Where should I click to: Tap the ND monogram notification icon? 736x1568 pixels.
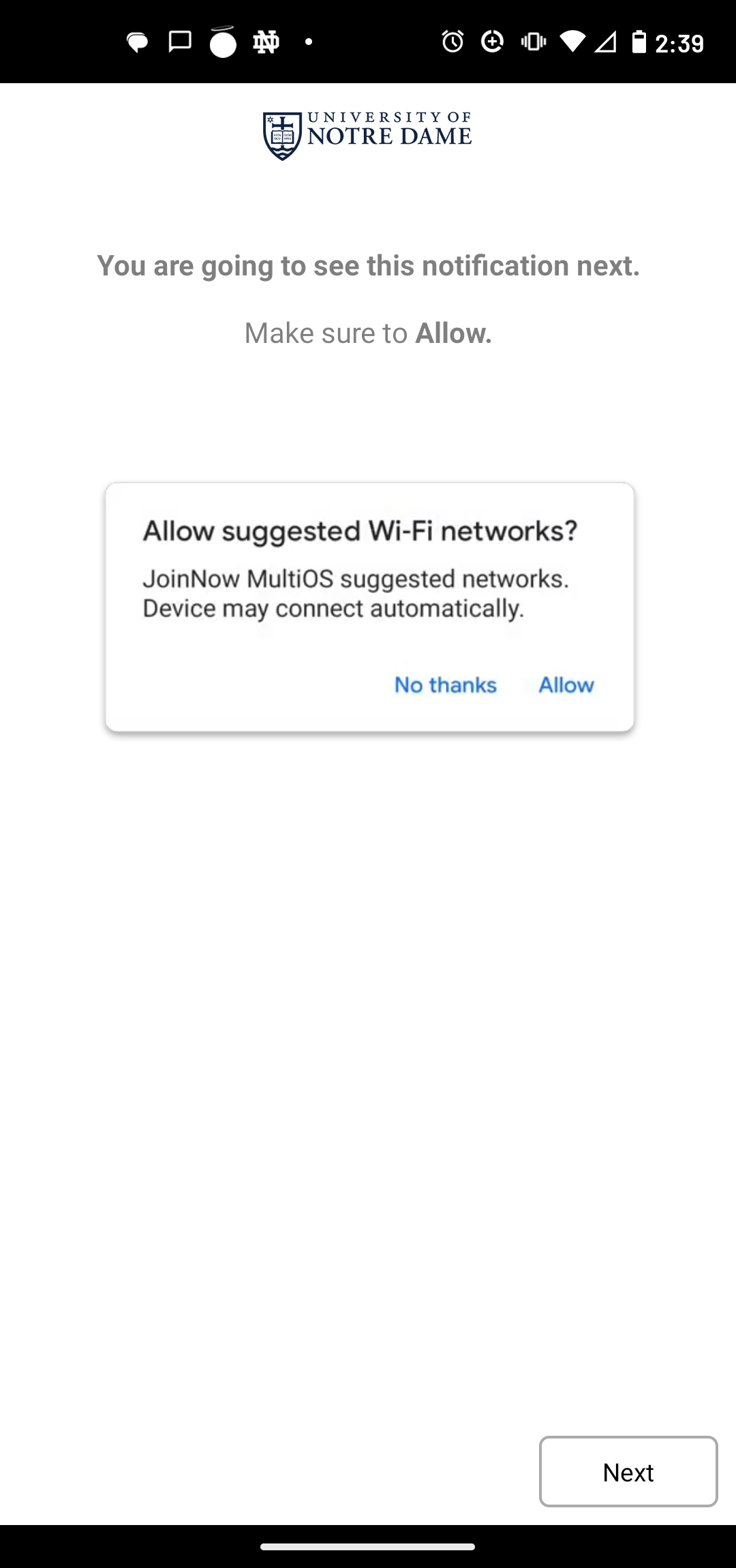(x=266, y=43)
